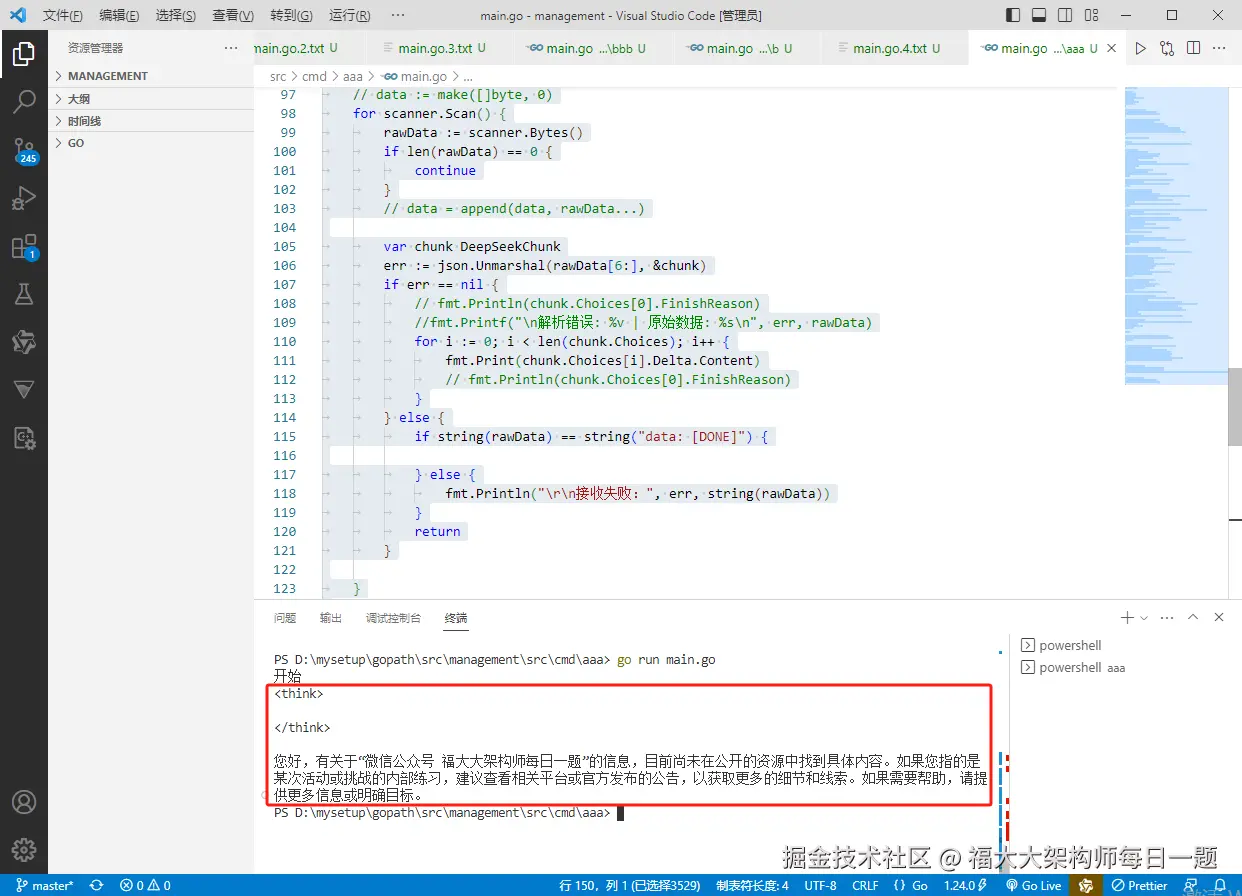The height and width of the screenshot is (896, 1242).
Task: Start the Go Live server
Action: (1033, 885)
